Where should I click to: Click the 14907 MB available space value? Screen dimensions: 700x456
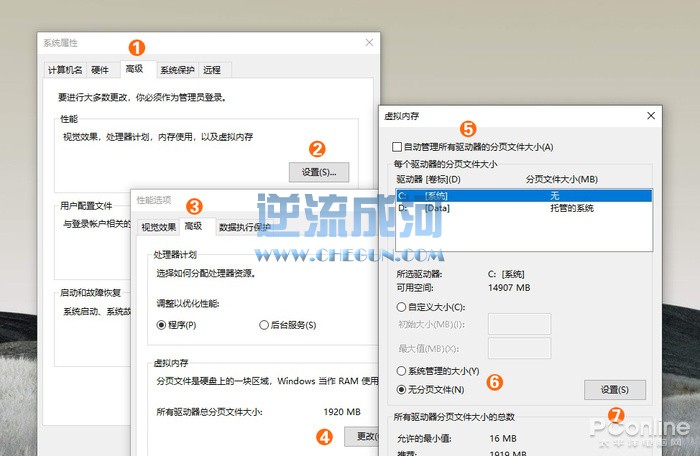(509, 288)
